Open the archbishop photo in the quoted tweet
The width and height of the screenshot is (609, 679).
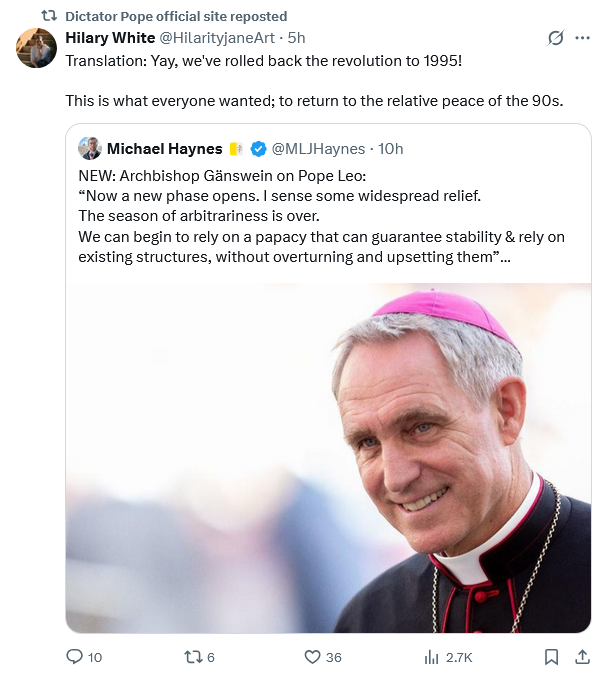328,458
